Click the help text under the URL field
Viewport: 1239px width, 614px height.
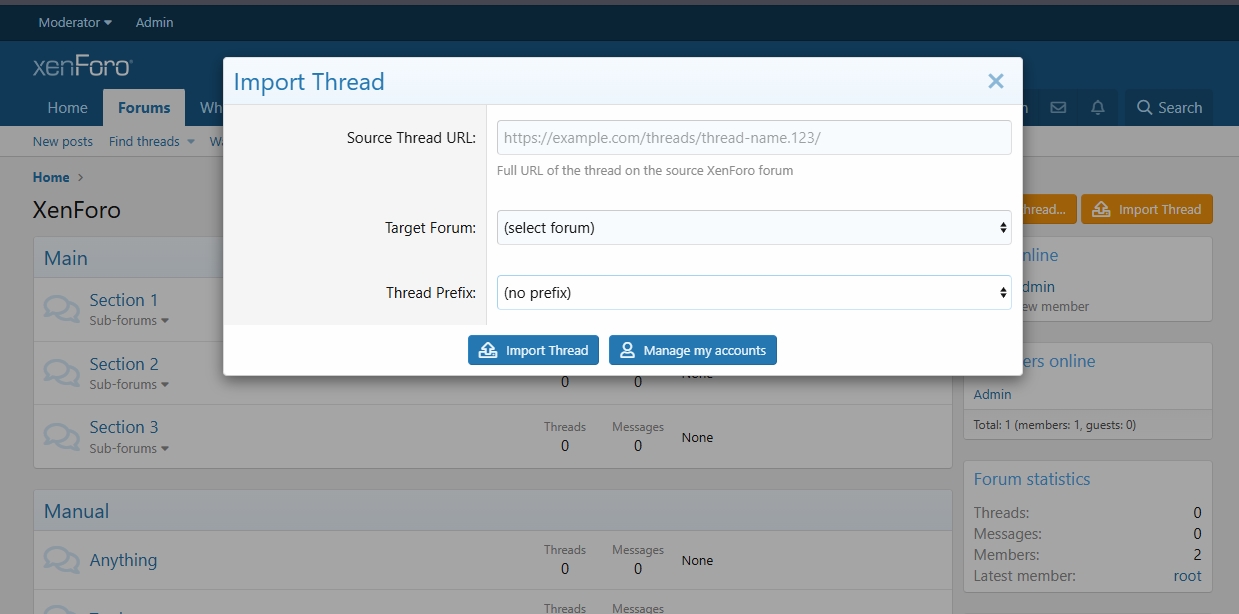(x=645, y=171)
